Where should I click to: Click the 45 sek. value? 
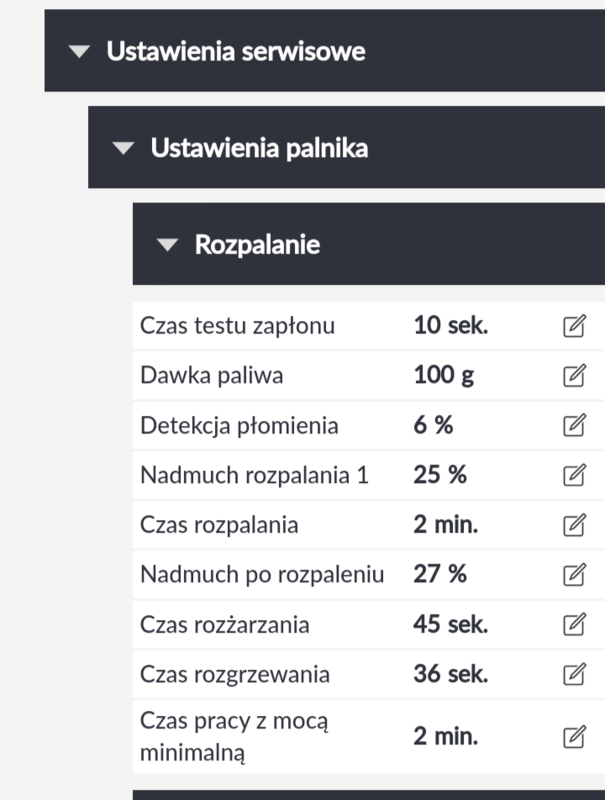[x=450, y=625]
